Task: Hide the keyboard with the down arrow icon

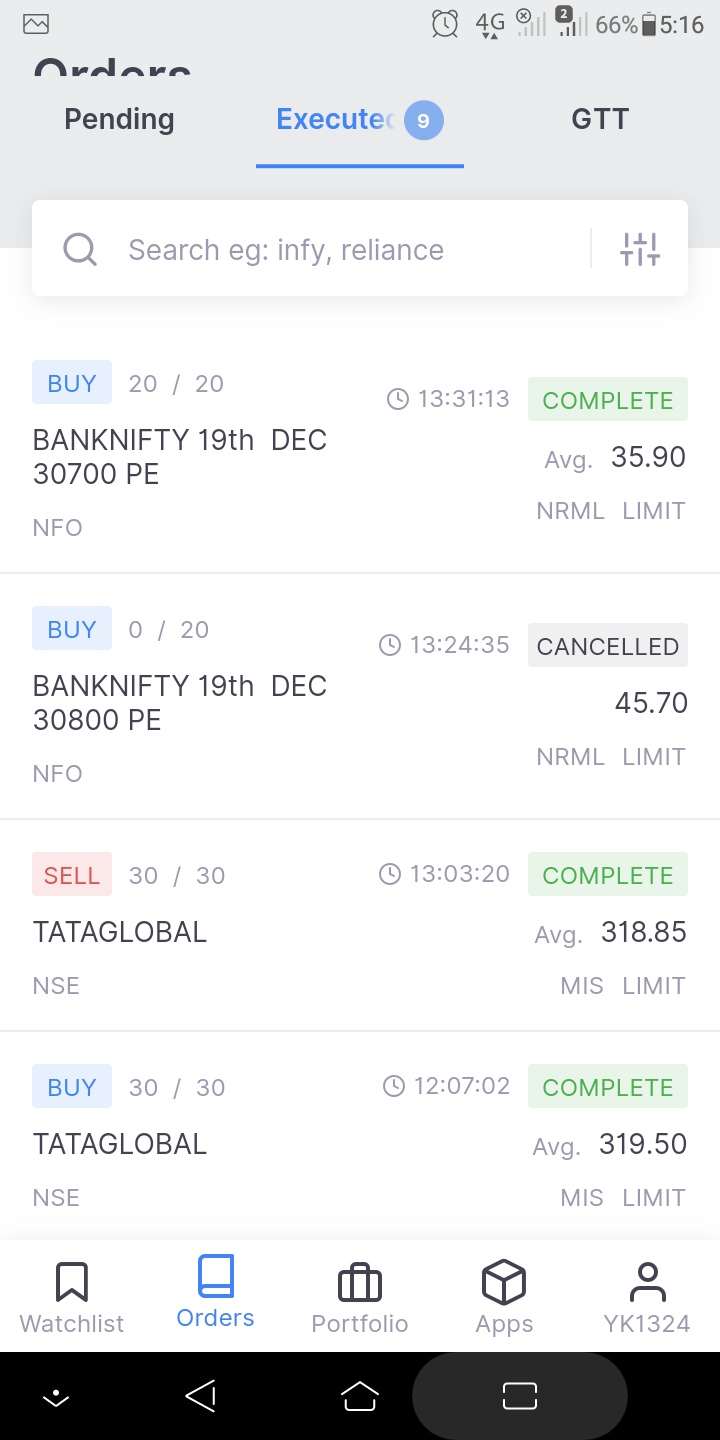Action: [56, 1397]
